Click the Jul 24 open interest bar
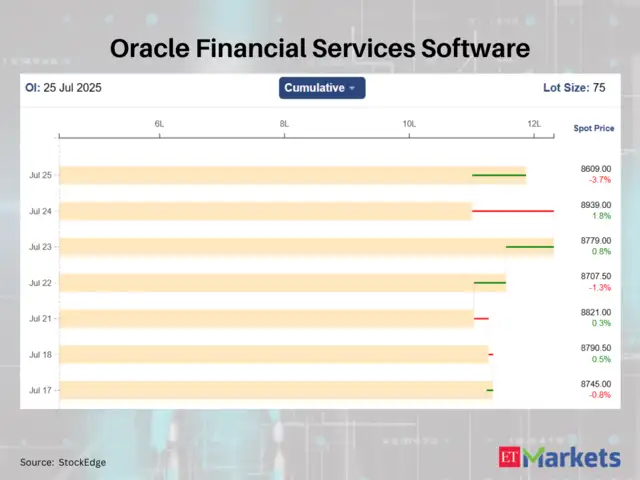The width and height of the screenshot is (640, 480). point(265,211)
